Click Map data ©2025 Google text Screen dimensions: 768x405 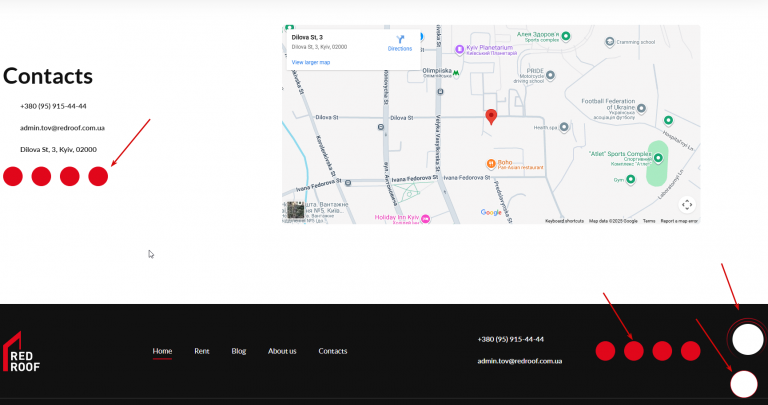click(613, 221)
